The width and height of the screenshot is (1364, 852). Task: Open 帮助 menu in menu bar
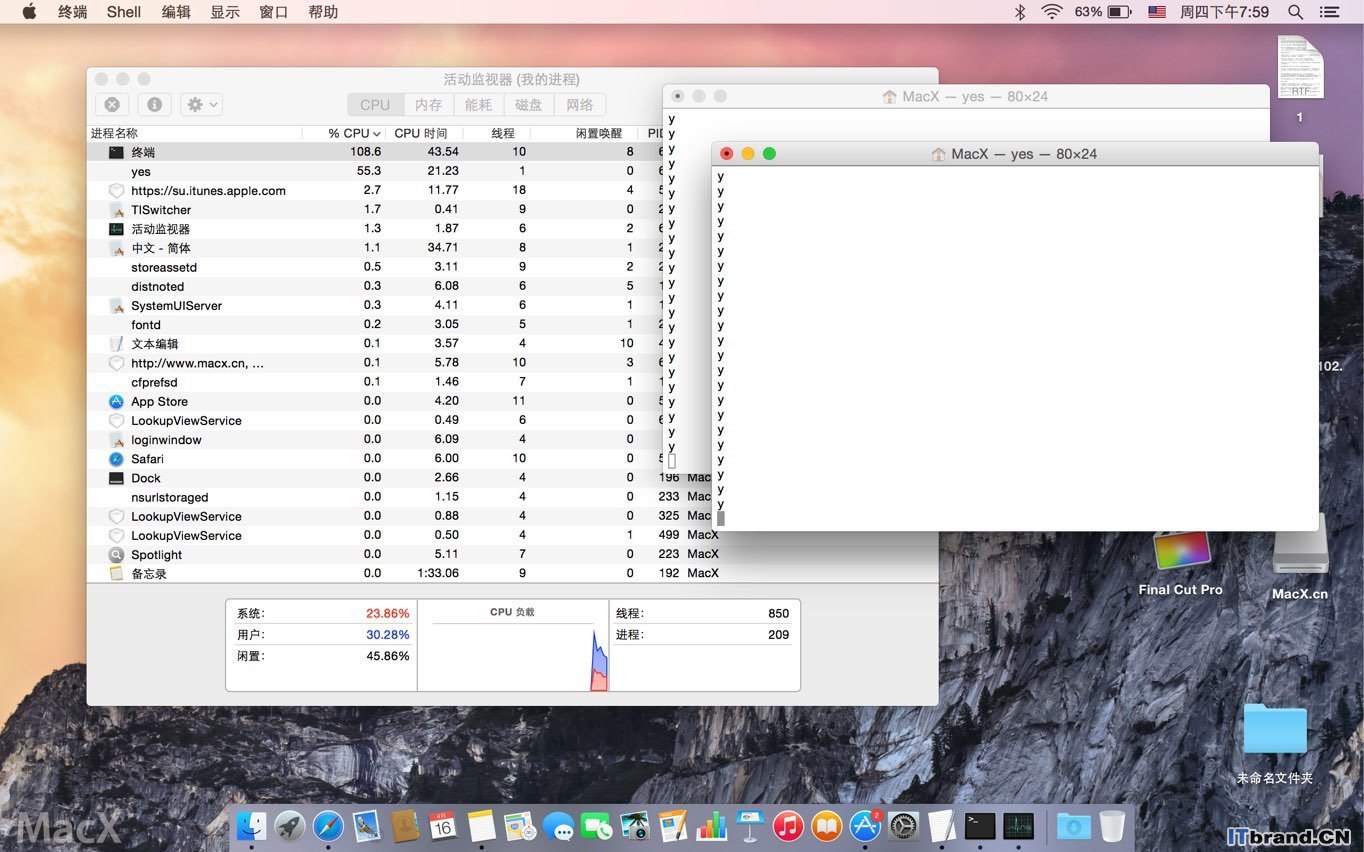coord(323,12)
